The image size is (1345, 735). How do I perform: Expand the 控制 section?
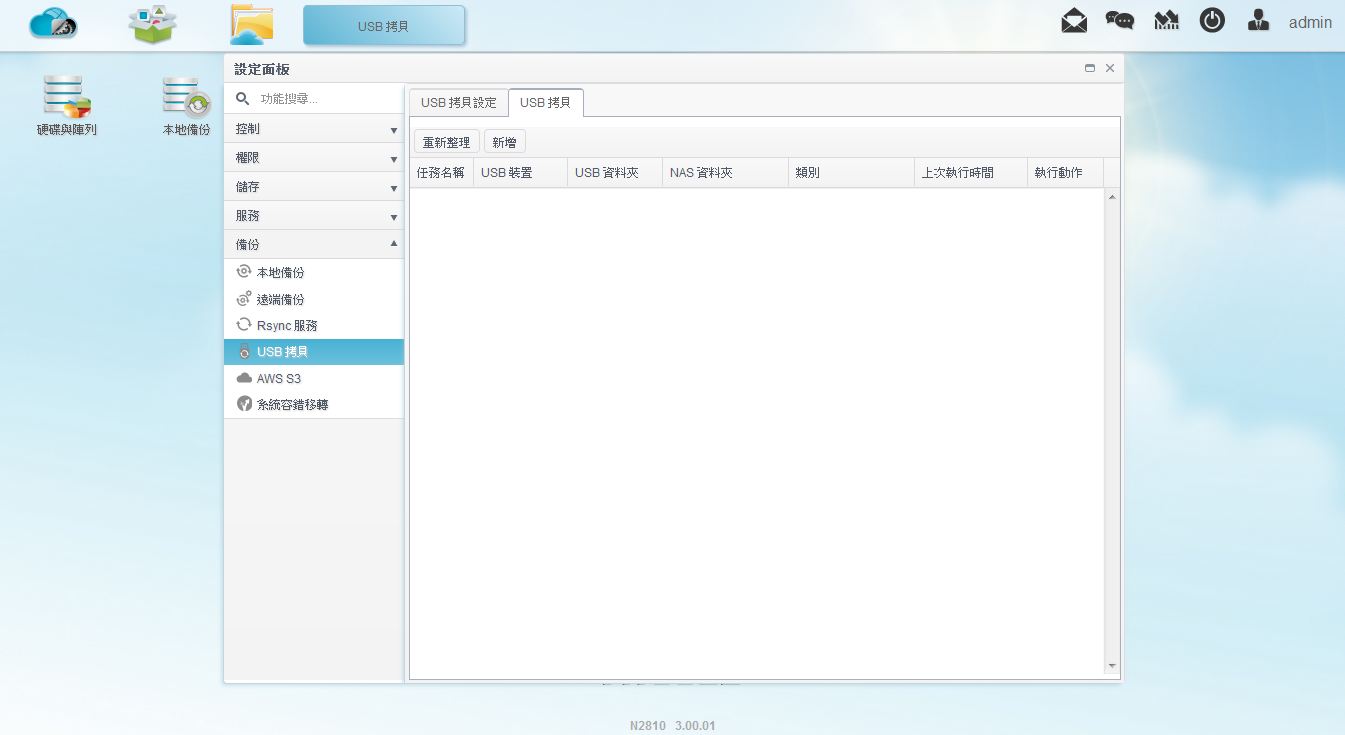coord(314,129)
